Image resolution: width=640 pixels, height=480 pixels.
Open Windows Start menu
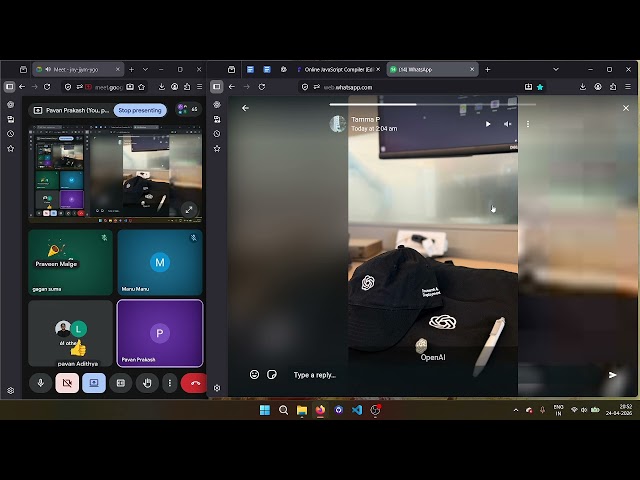coord(264,410)
